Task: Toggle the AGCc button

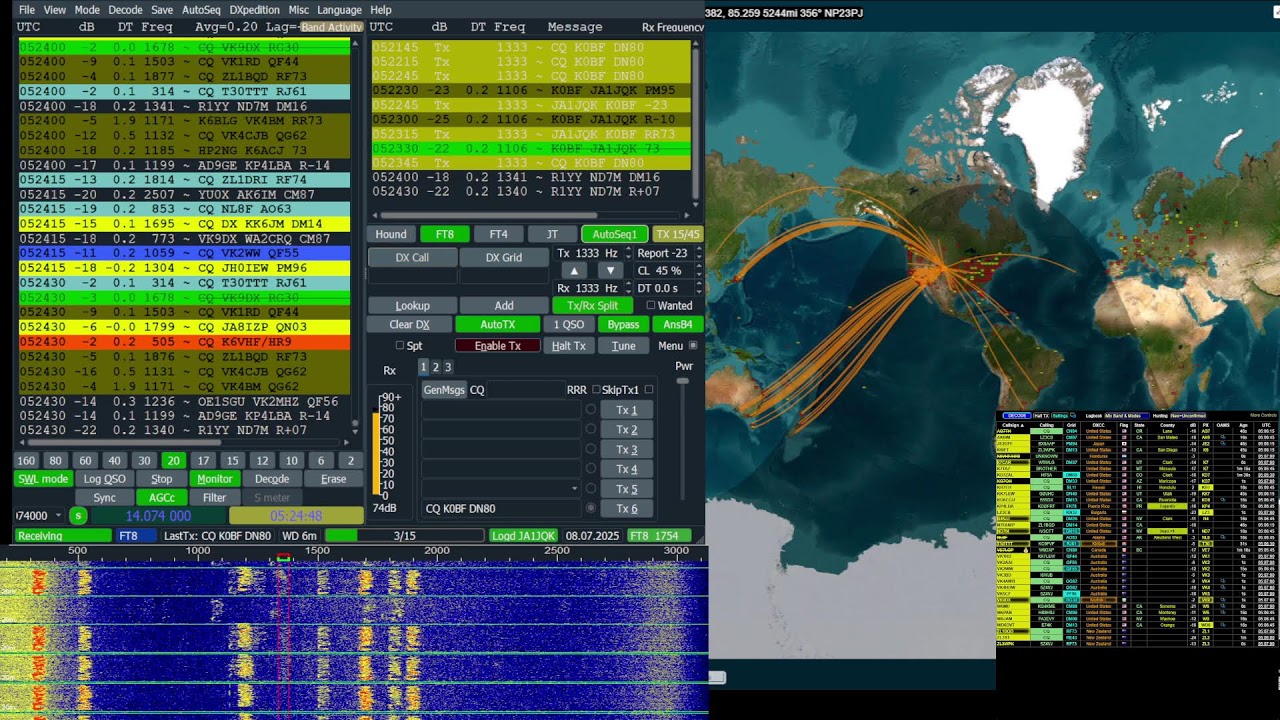Action: [162, 498]
